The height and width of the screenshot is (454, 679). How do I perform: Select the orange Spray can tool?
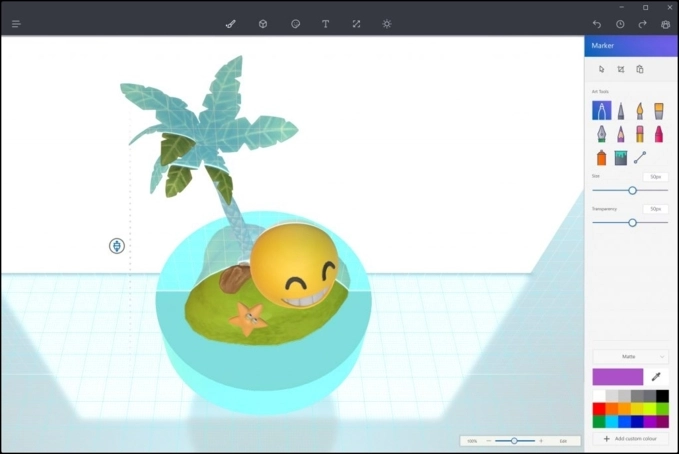601,158
